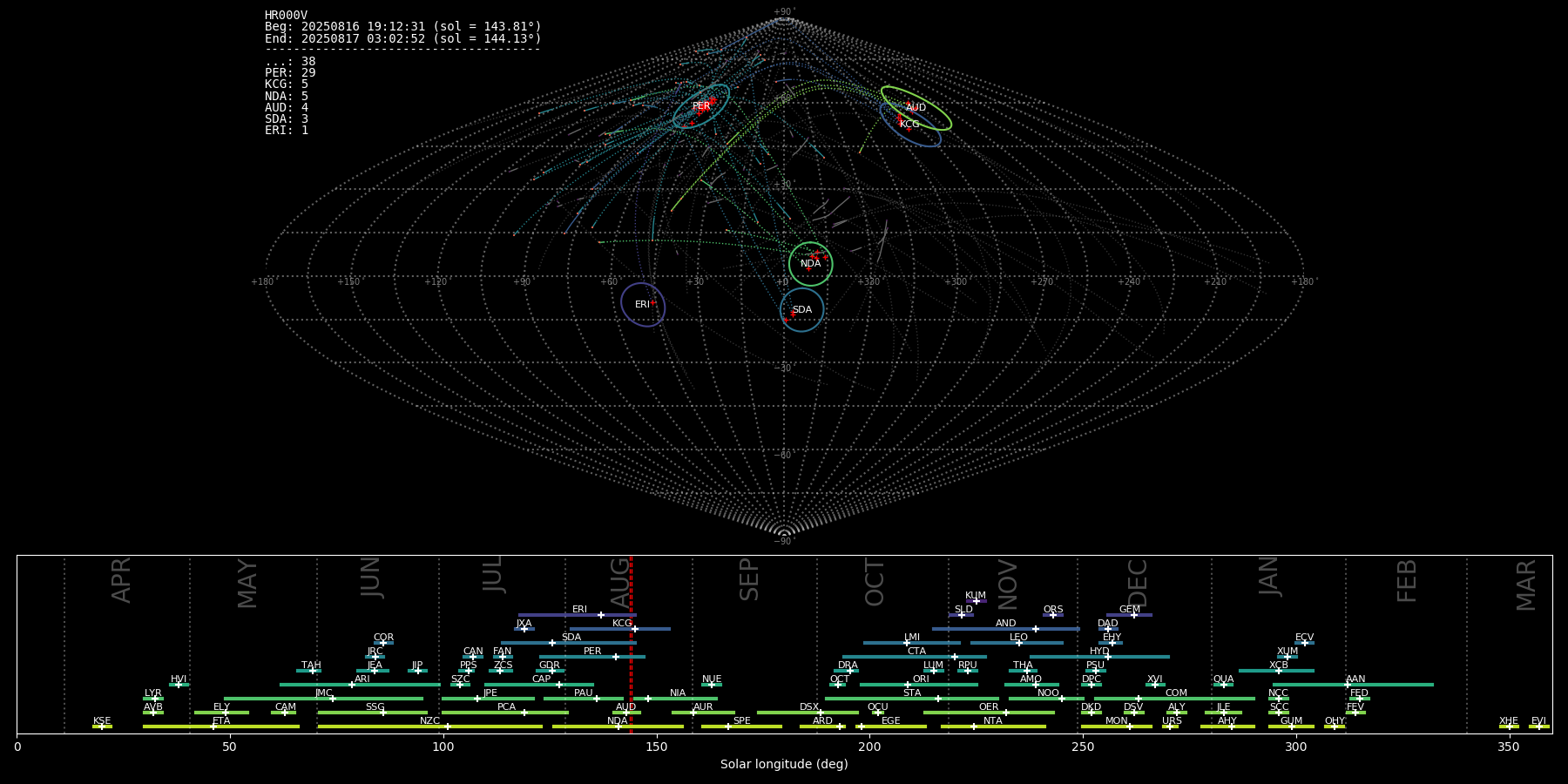The width and height of the screenshot is (1568, 784).
Task: Click the STA shower label on timeline
Action: tap(912, 693)
